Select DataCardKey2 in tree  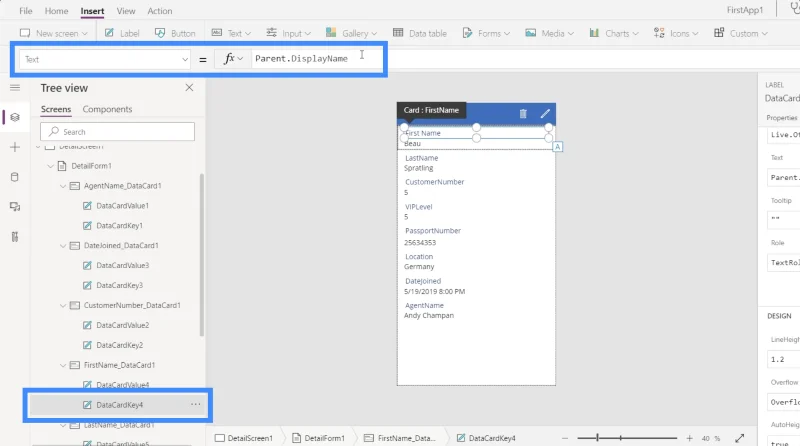point(119,345)
